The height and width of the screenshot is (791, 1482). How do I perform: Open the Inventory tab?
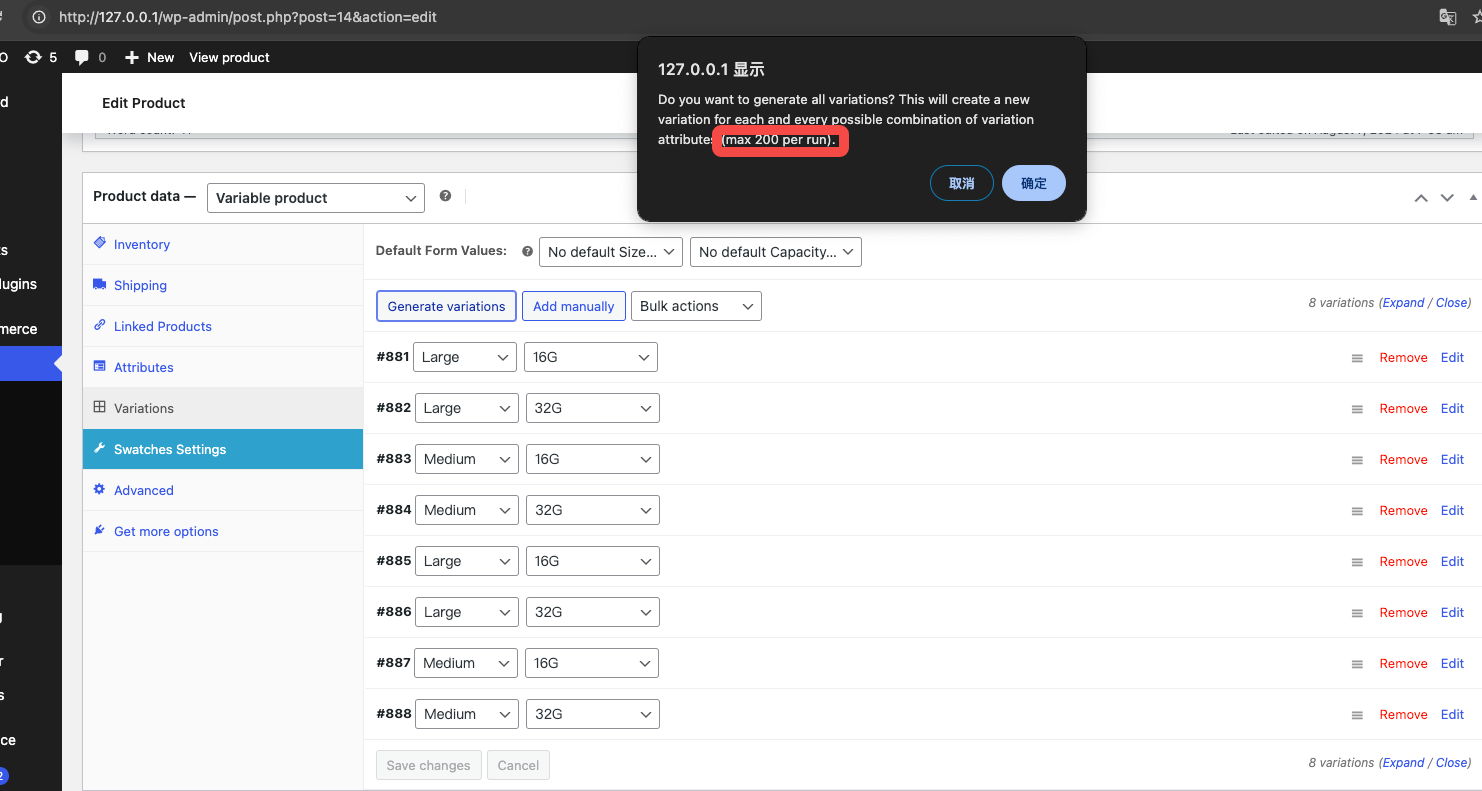click(x=141, y=244)
